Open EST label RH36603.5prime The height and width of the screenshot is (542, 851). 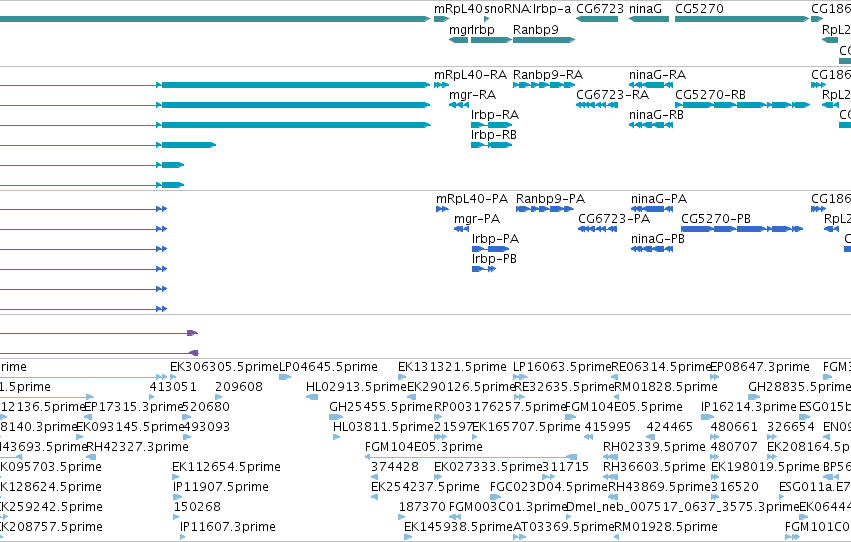pos(654,467)
